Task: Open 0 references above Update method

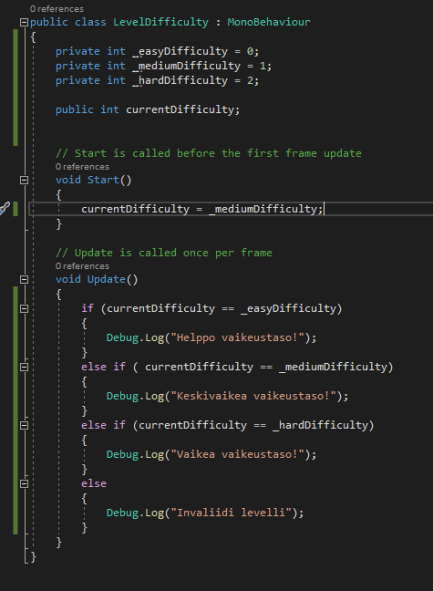Action: (x=82, y=266)
